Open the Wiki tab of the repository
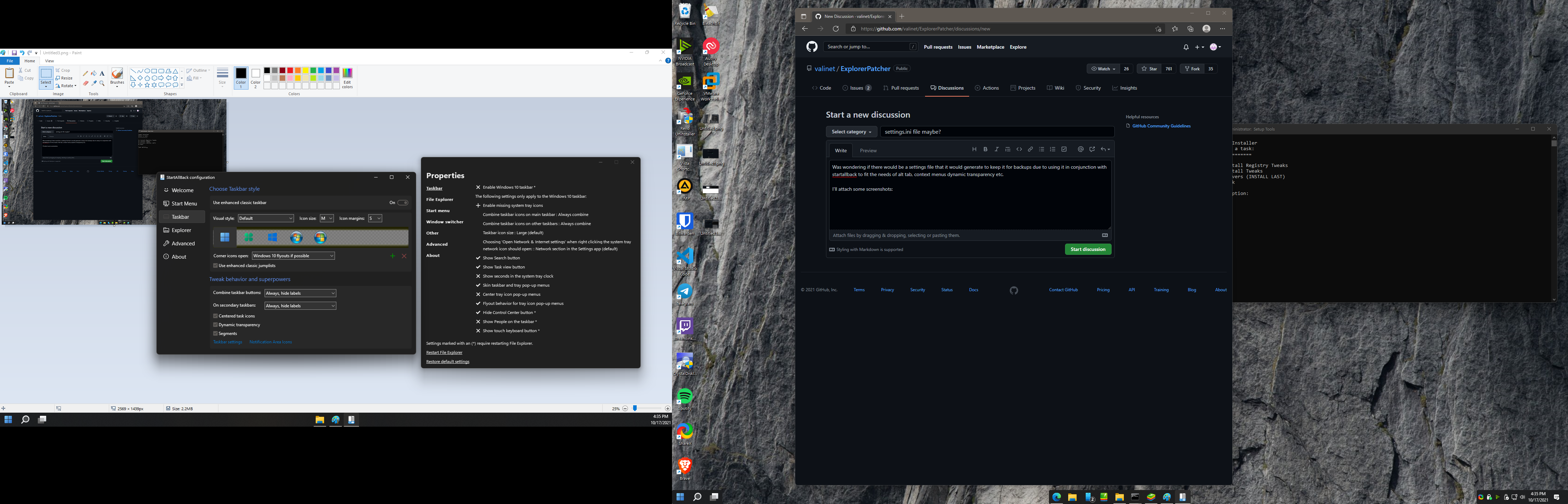This screenshot has height=504, width=1568. pos(1056,88)
